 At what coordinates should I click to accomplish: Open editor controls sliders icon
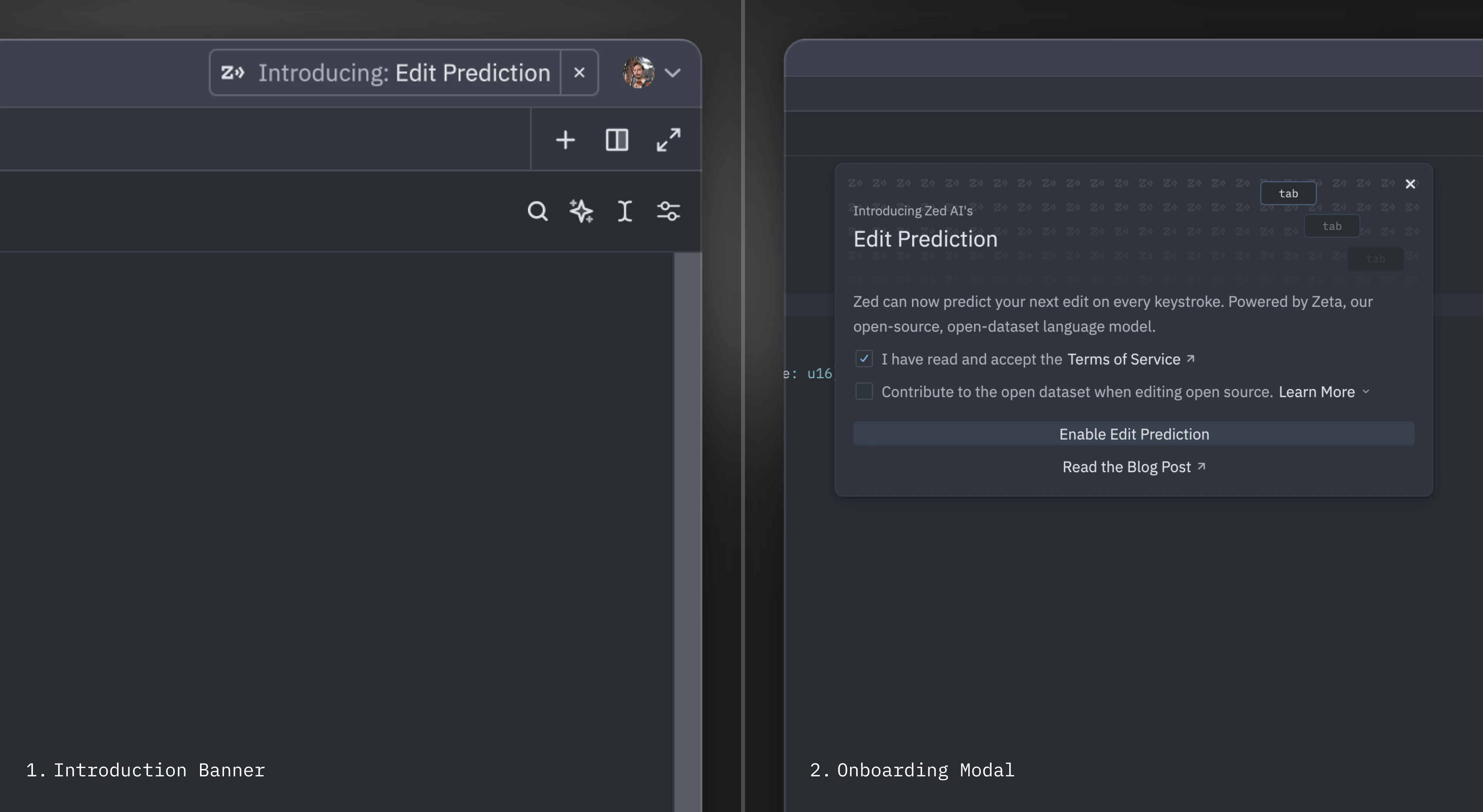click(x=668, y=211)
